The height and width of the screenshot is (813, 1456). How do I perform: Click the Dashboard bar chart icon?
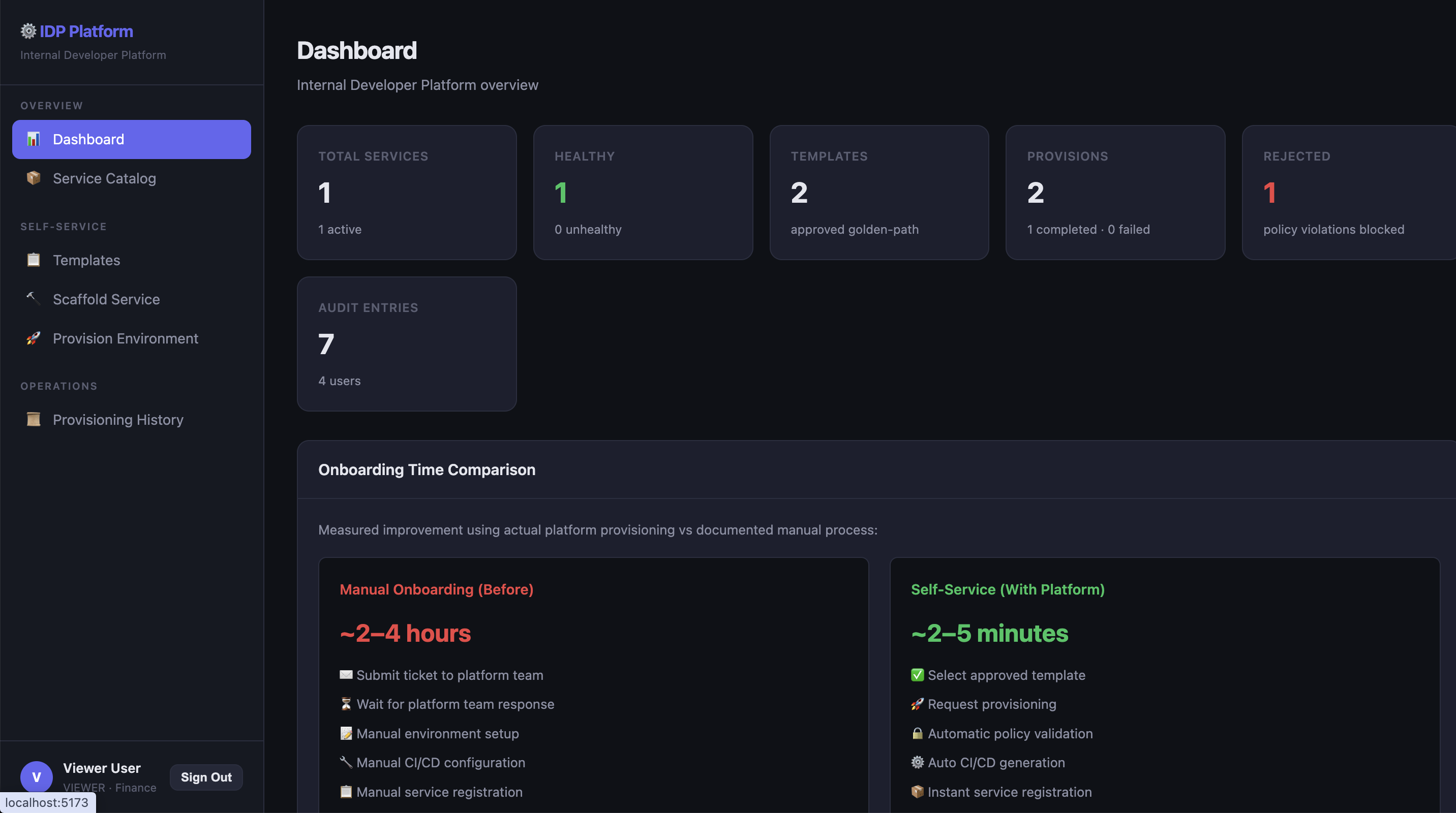(34, 140)
